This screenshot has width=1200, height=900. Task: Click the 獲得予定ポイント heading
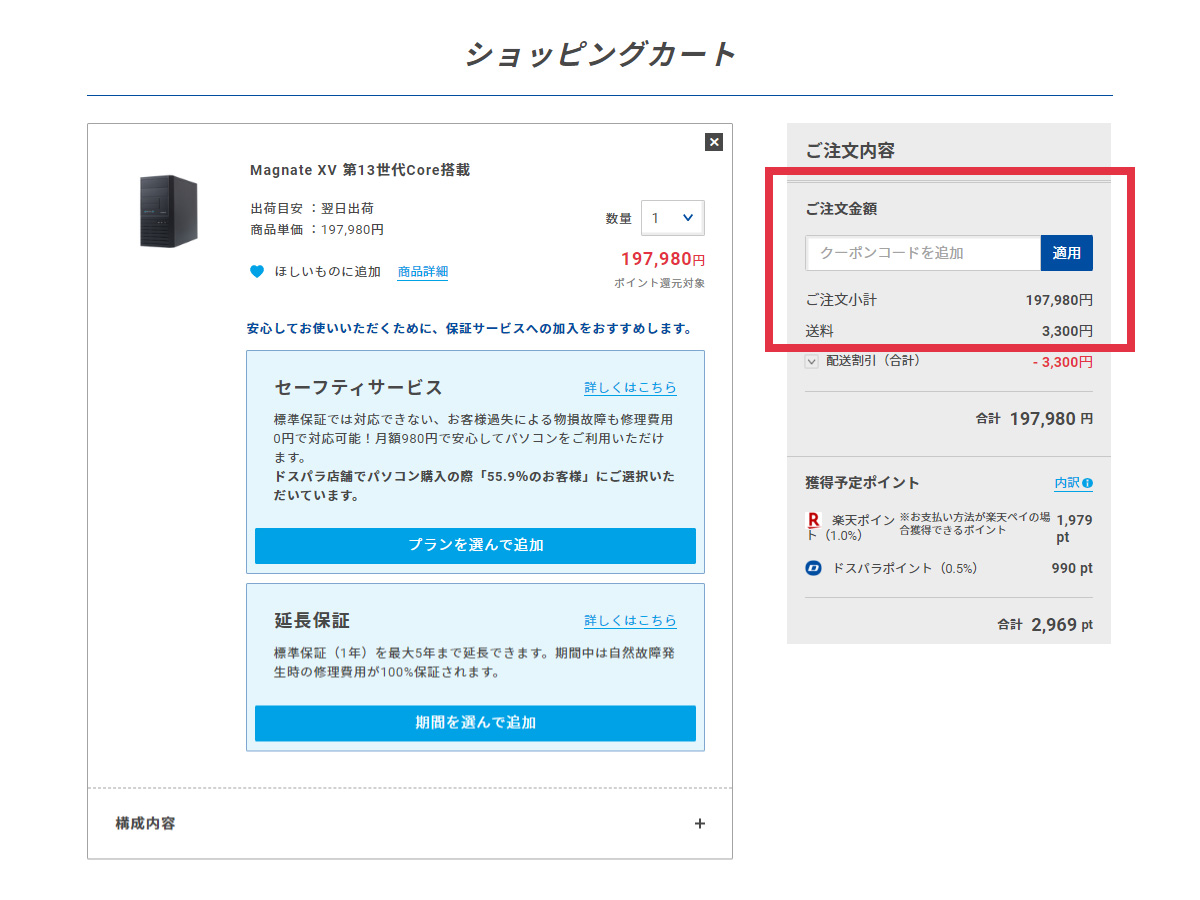862,483
